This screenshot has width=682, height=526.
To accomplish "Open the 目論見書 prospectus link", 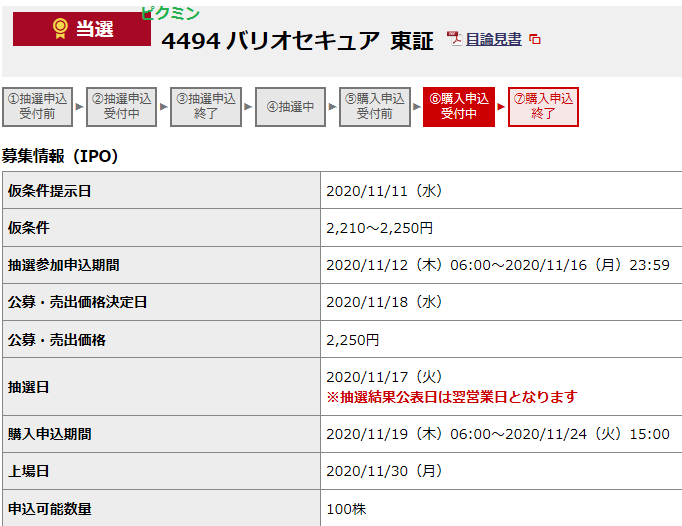I will pyautogui.click(x=493, y=40).
